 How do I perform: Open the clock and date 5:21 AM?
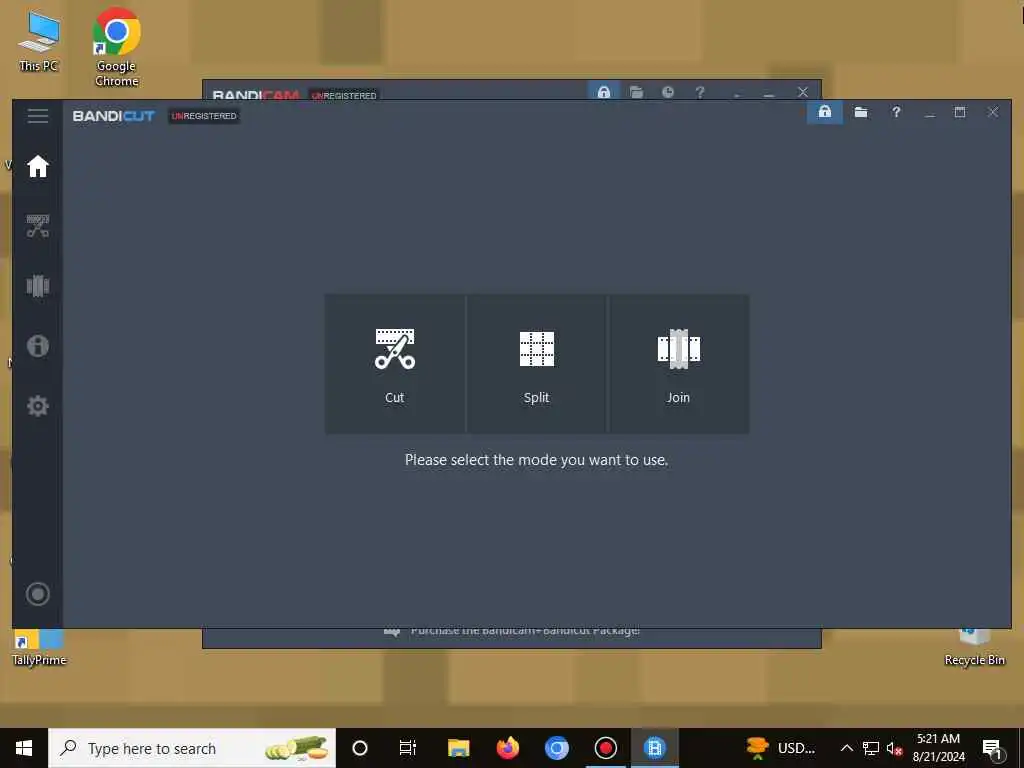click(938, 748)
